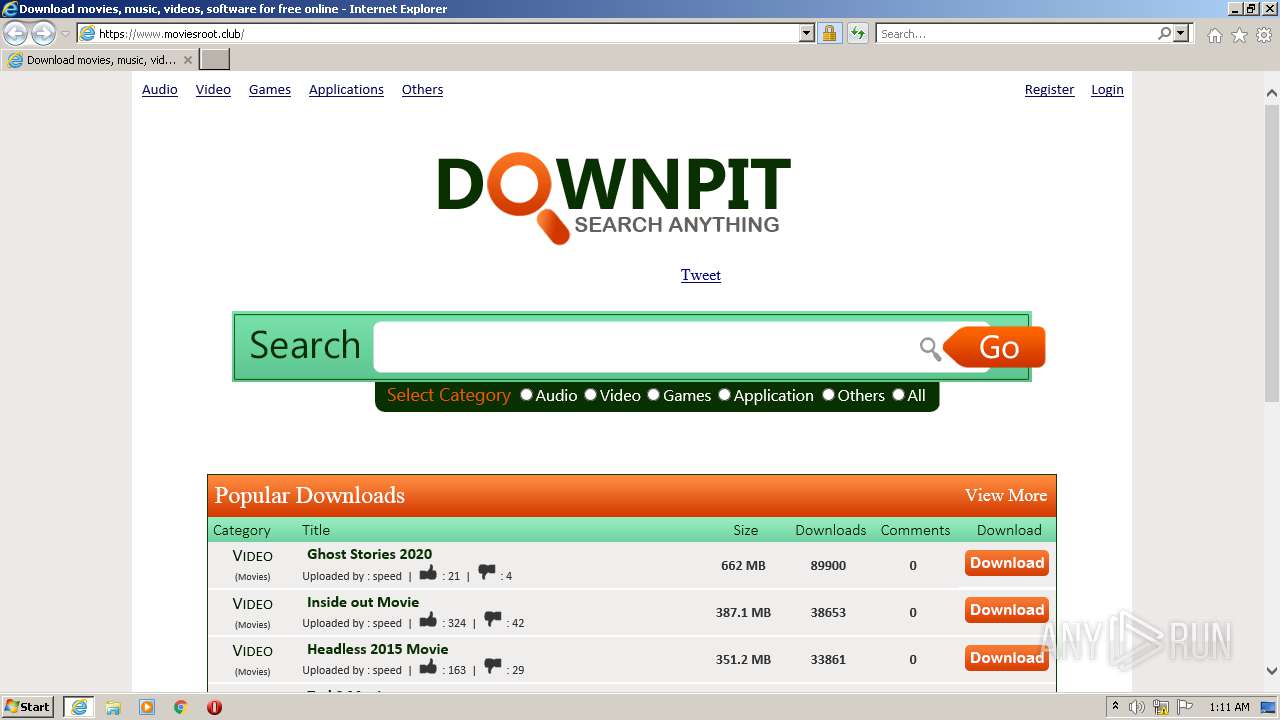The height and width of the screenshot is (720, 1280).
Task: Select the All category radio button
Action: coord(898,395)
